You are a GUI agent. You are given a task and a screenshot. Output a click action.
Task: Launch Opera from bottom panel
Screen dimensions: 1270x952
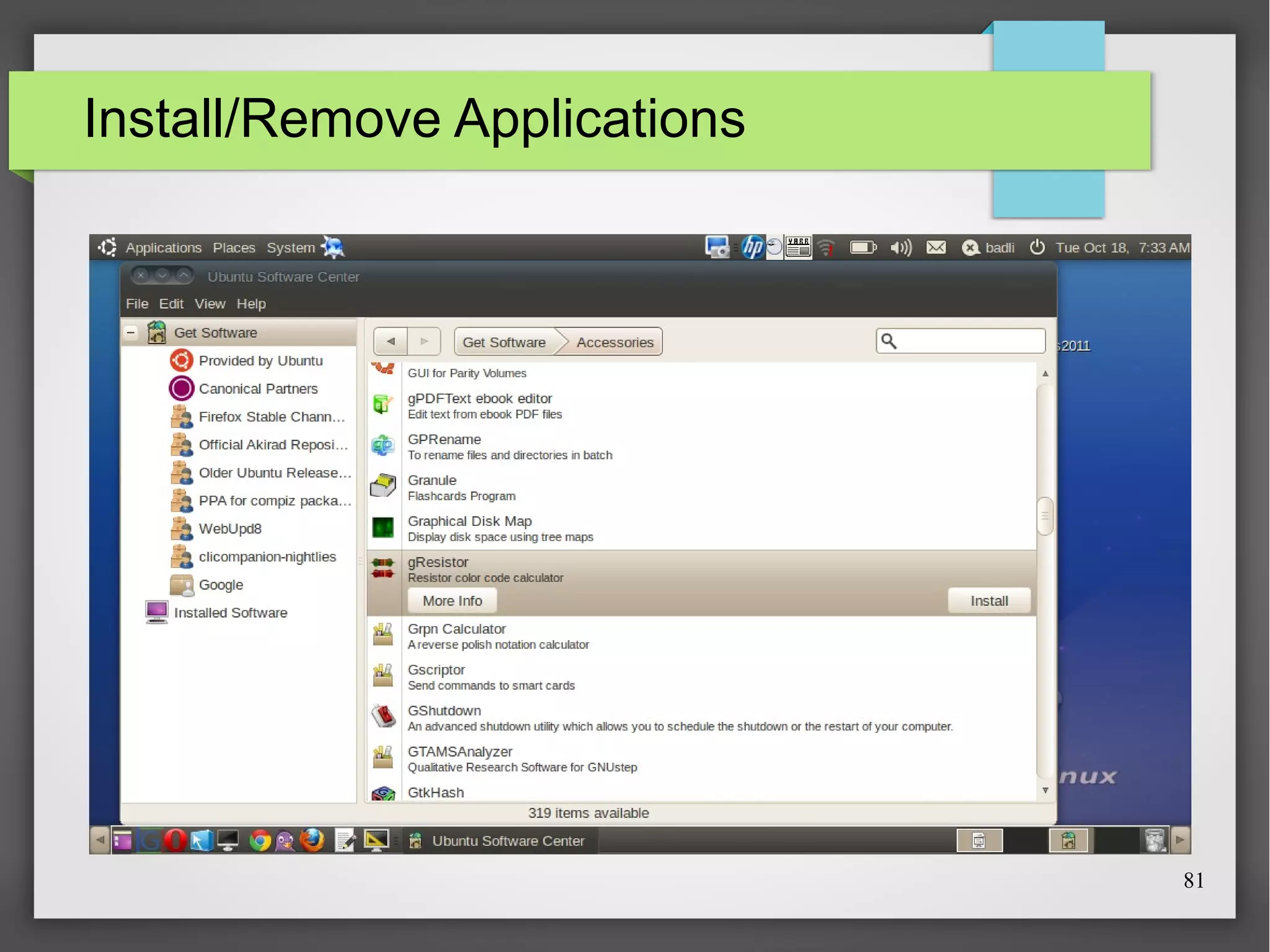tap(175, 840)
